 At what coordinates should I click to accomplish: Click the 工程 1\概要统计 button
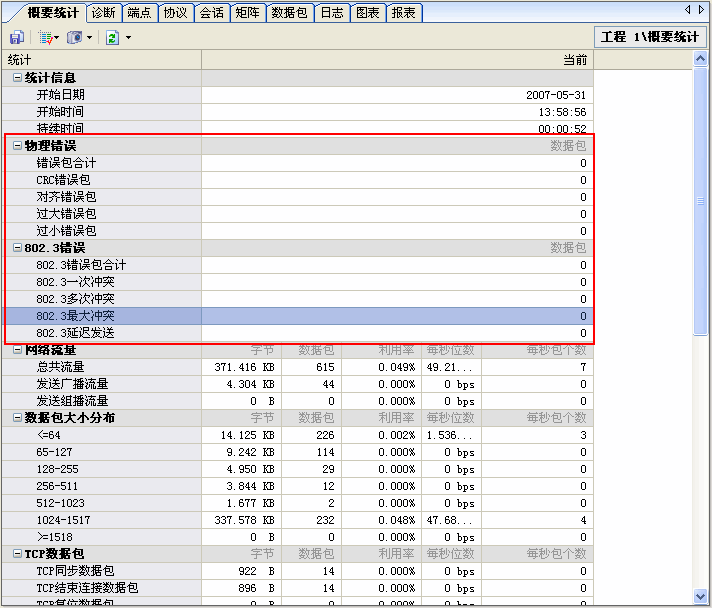coord(649,37)
